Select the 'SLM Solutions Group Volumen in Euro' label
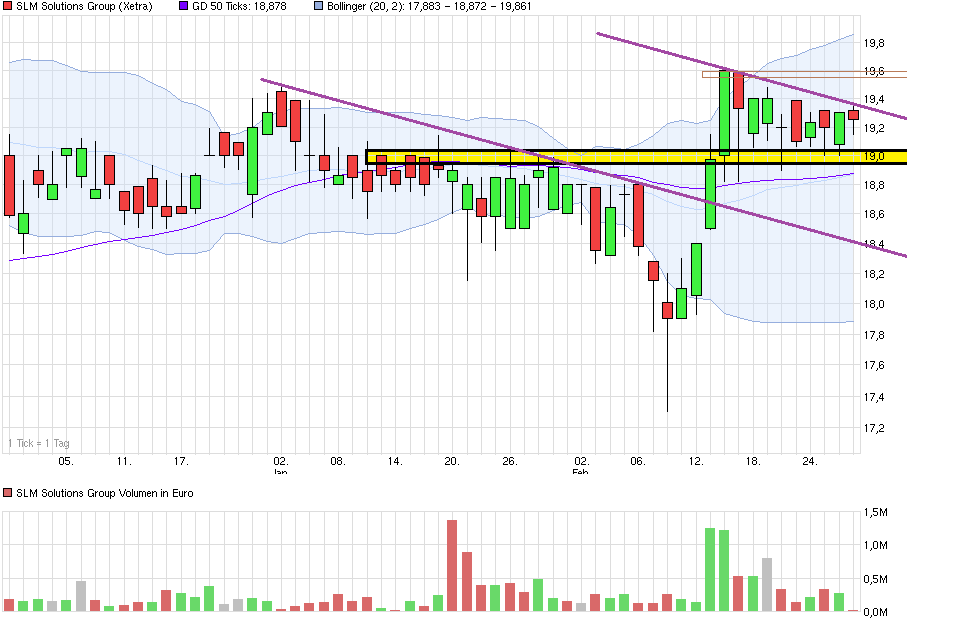Screen dimensions: 977x638 pos(105,493)
